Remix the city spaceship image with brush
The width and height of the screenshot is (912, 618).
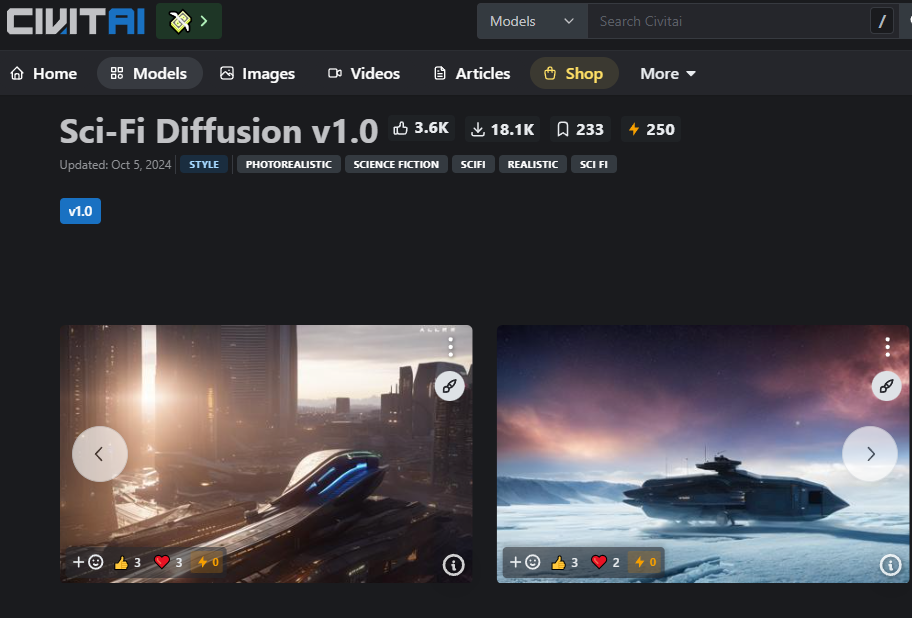tap(450, 386)
